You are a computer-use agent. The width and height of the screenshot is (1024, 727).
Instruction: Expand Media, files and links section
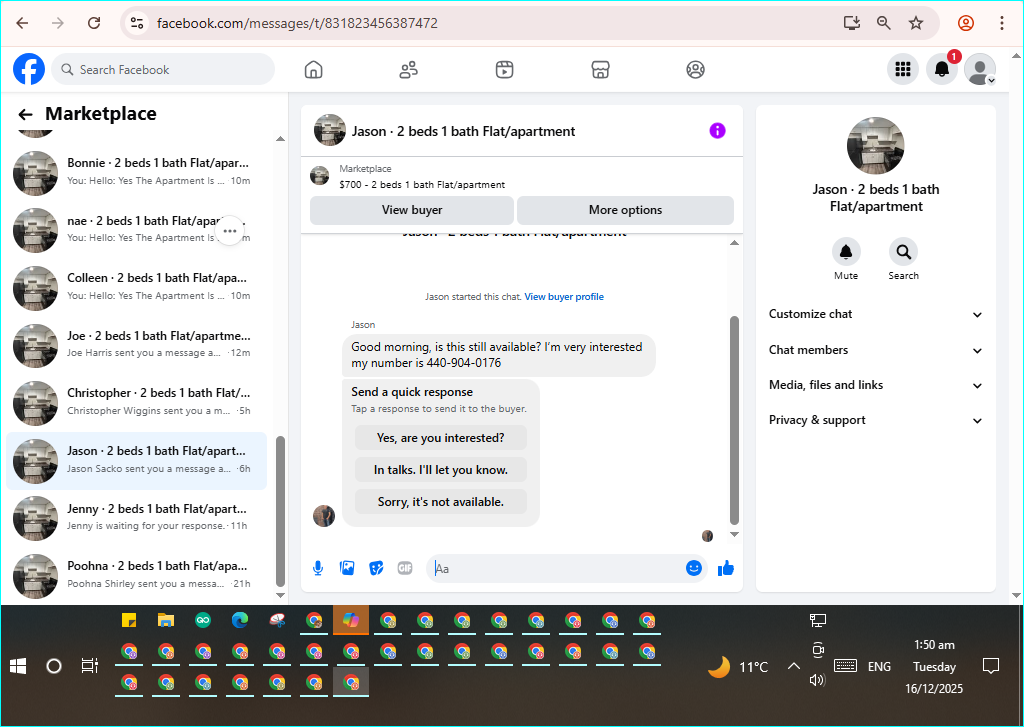(x=876, y=385)
